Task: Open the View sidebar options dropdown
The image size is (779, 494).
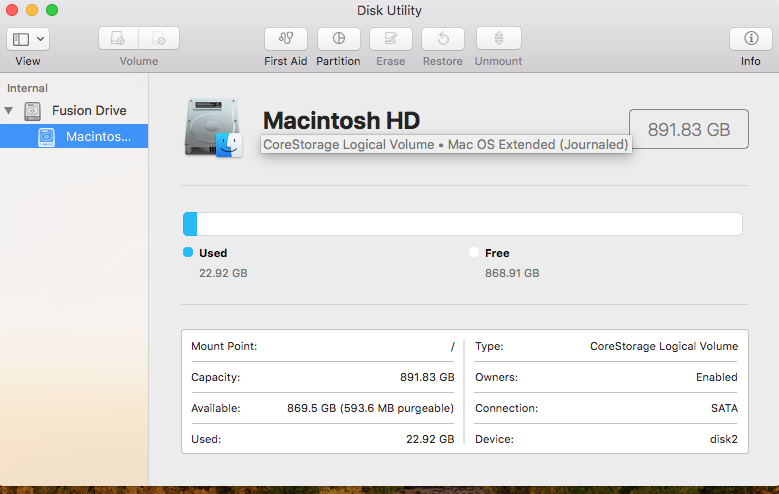Action: pos(28,39)
